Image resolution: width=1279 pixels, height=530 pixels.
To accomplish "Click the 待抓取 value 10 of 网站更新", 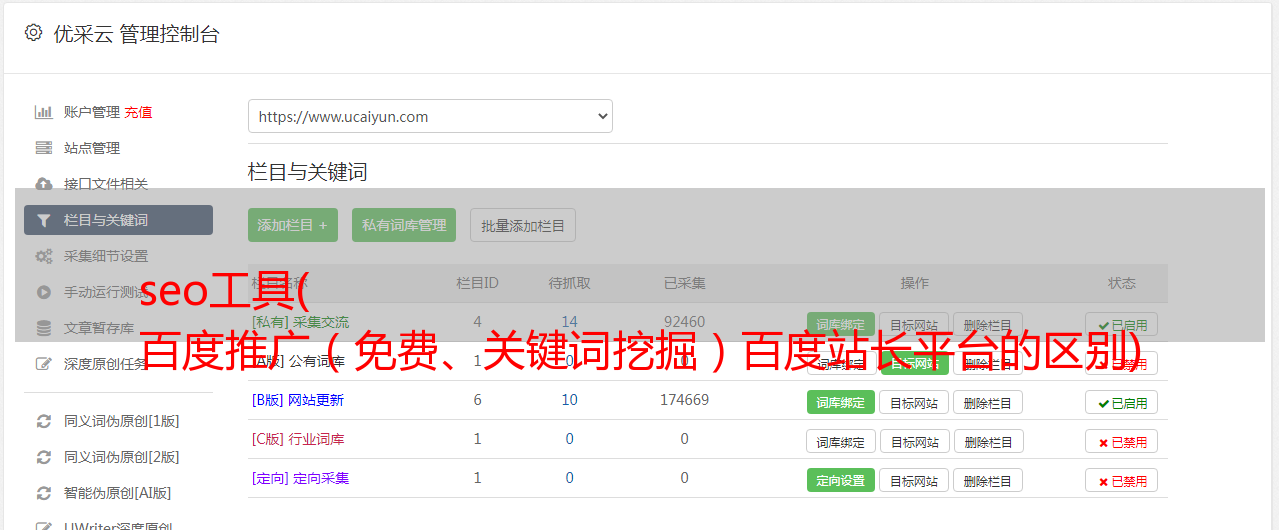I will point(569,400).
